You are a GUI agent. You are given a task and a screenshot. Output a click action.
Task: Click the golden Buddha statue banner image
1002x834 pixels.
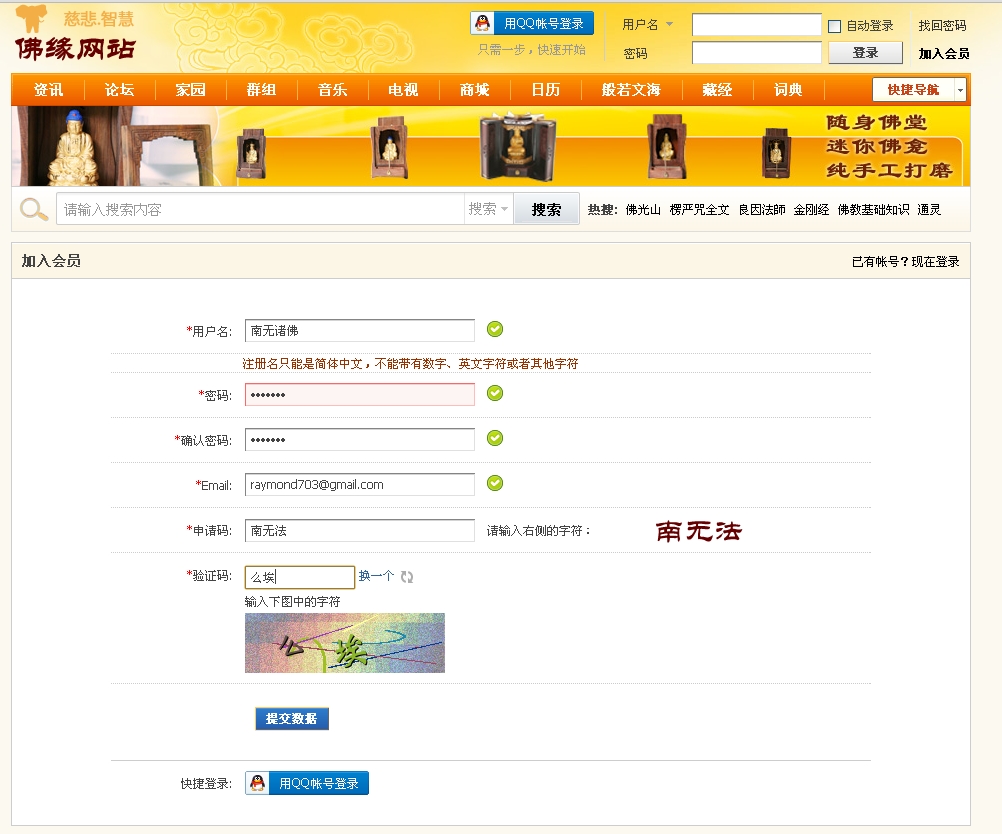[74, 147]
